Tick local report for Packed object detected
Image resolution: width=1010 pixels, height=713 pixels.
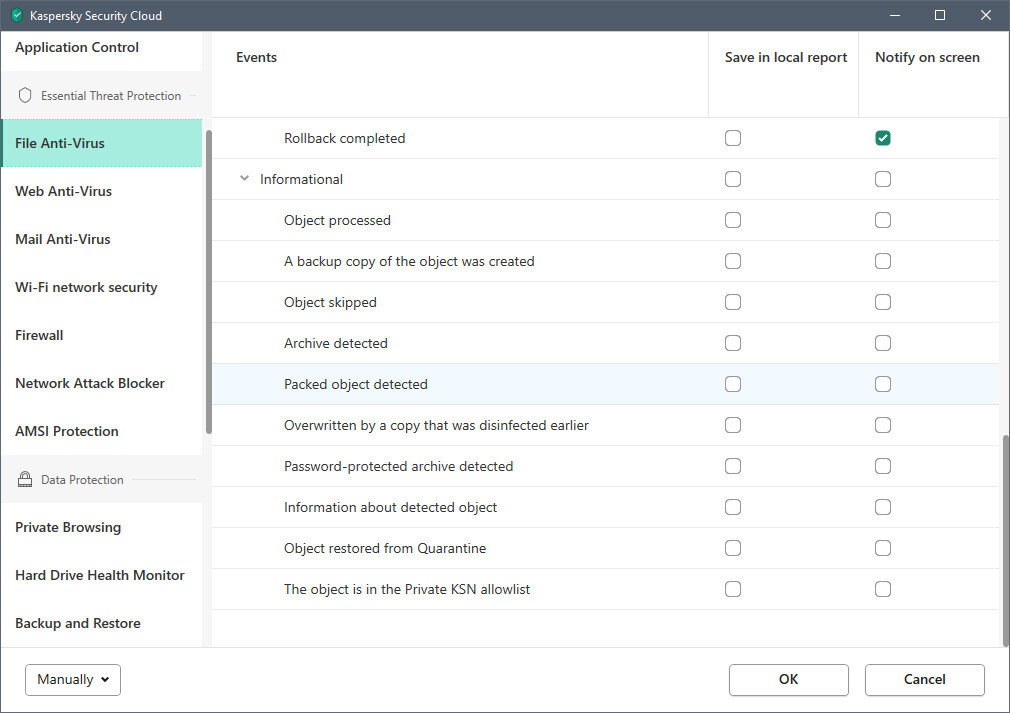[x=733, y=384]
